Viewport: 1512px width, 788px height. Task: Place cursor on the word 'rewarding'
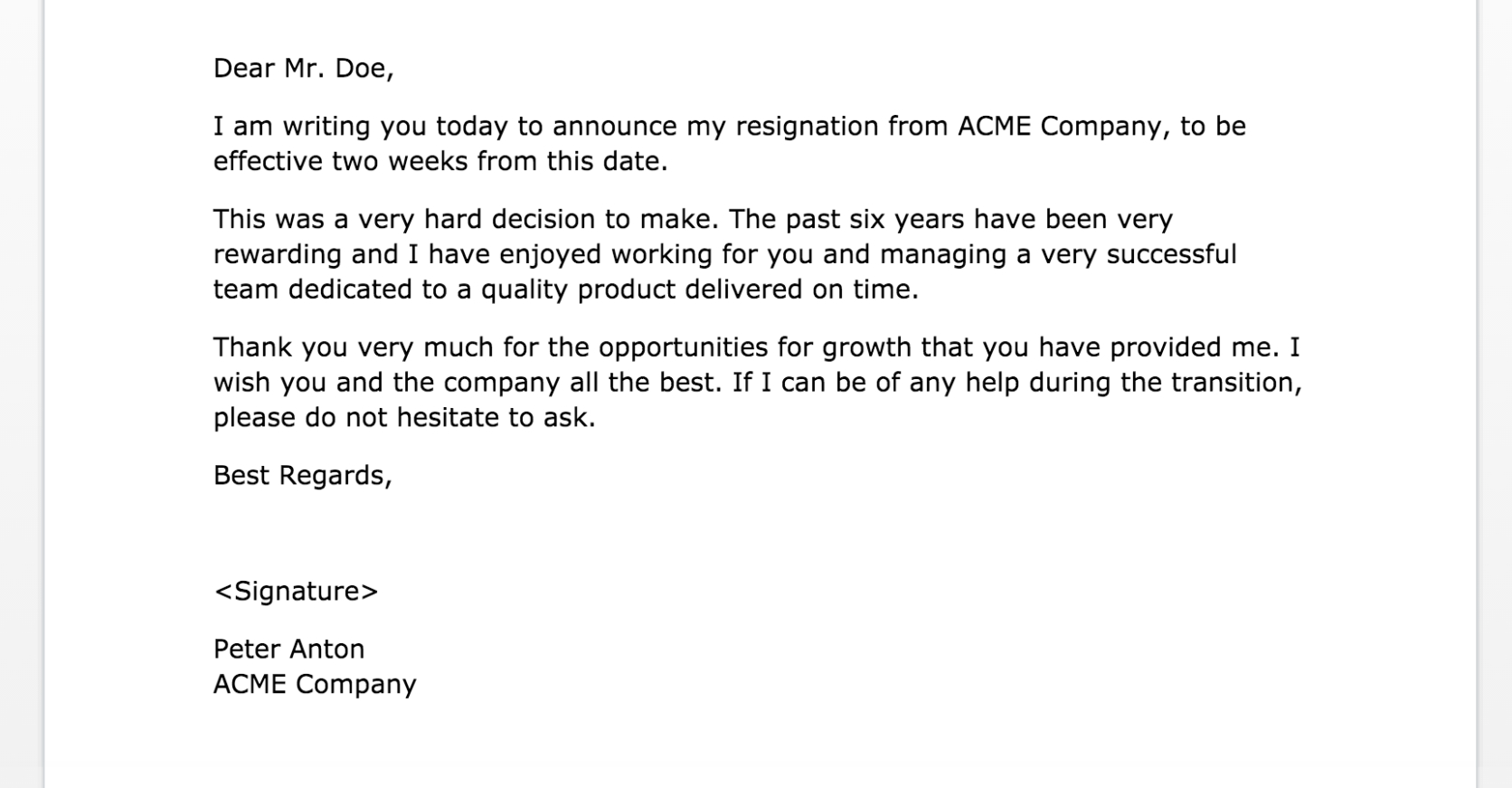coord(277,255)
